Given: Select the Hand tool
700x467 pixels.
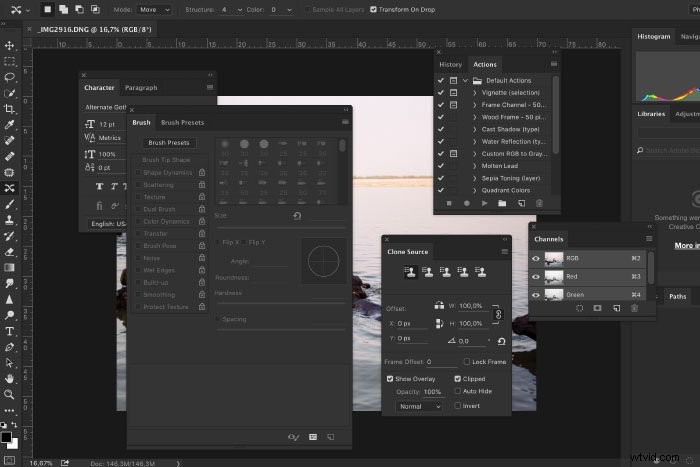Looking at the screenshot, I should (x=9, y=379).
